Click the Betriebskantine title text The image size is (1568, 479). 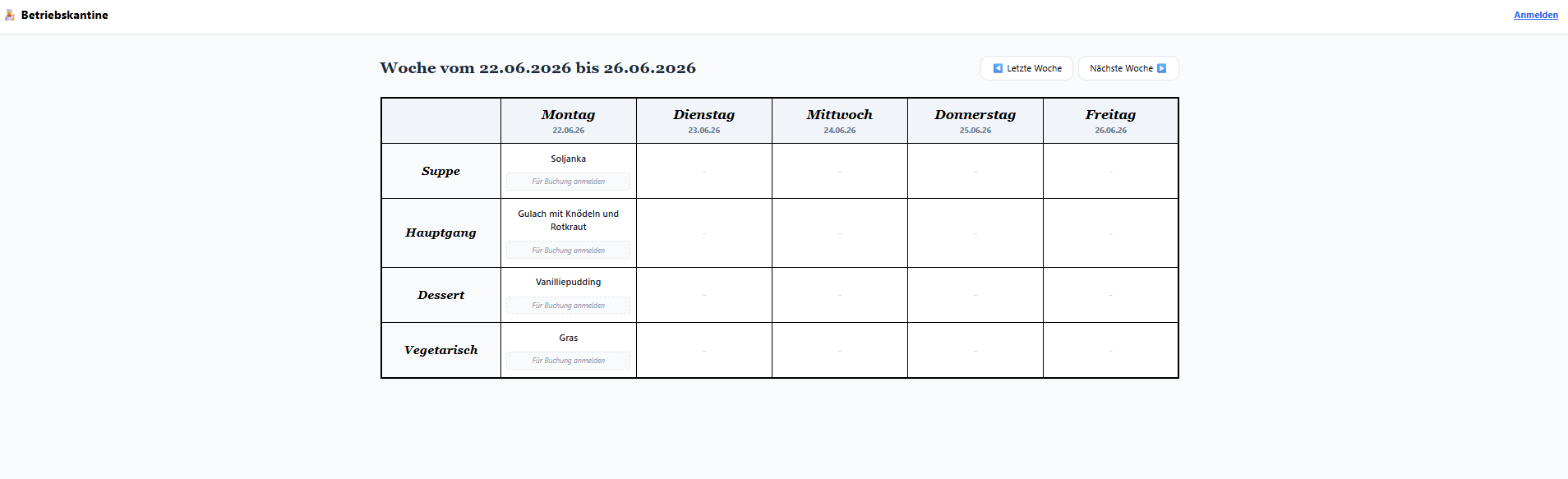(x=64, y=15)
